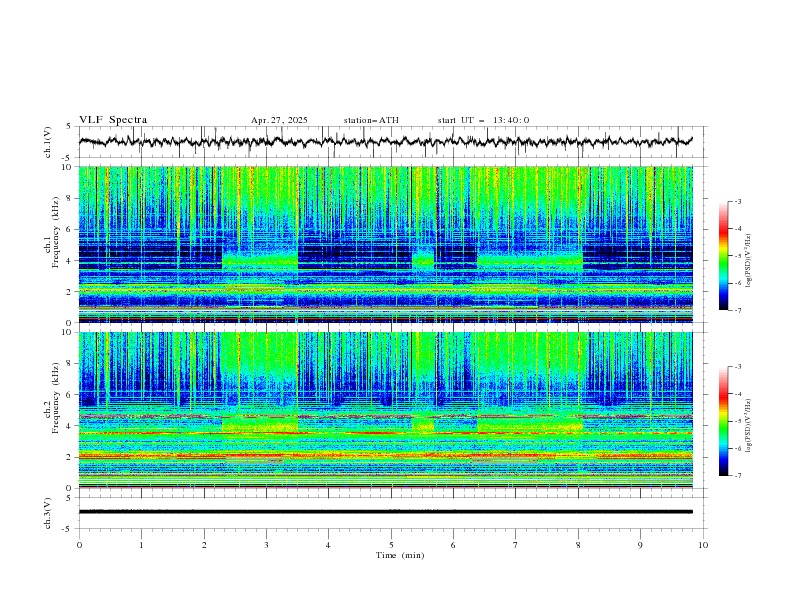Click the ch.2 spectrogram panel
This screenshot has width=792, height=612.
point(386,410)
